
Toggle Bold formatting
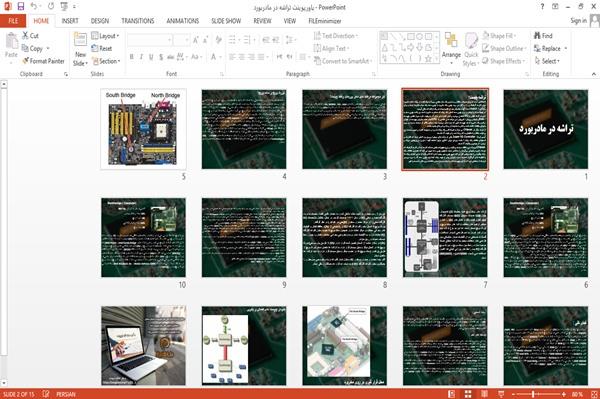point(132,57)
